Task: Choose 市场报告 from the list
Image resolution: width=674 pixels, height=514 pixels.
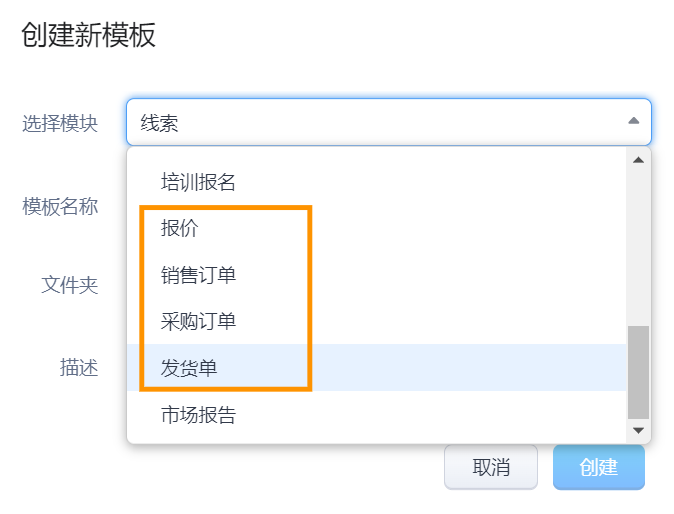Action: pos(198,415)
